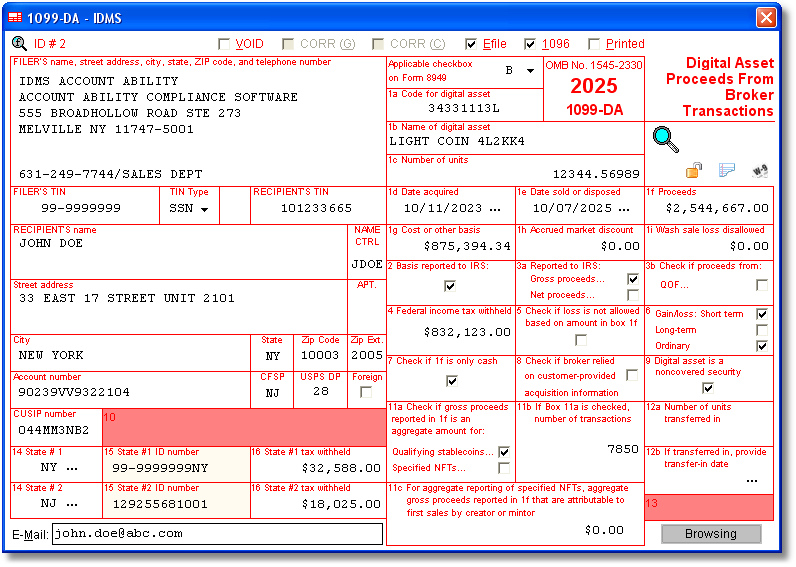Click the USPS DP field 28

tap(320, 391)
